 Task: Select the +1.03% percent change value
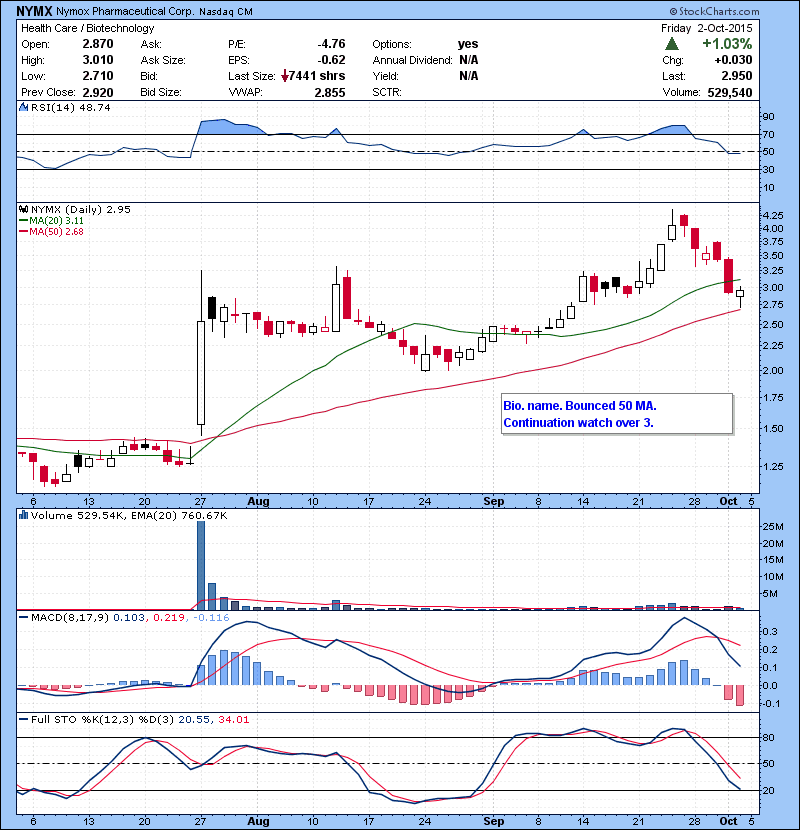tap(727, 43)
